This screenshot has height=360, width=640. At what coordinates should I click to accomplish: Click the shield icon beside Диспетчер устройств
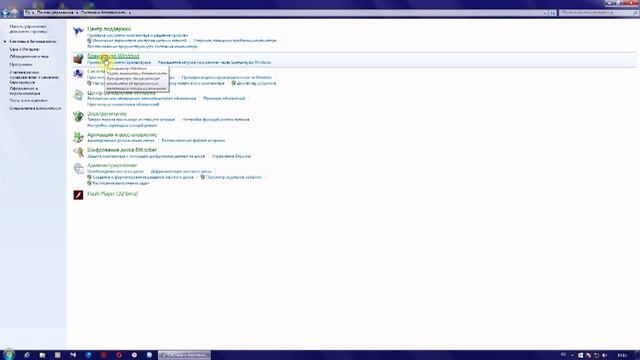pyautogui.click(x=233, y=83)
